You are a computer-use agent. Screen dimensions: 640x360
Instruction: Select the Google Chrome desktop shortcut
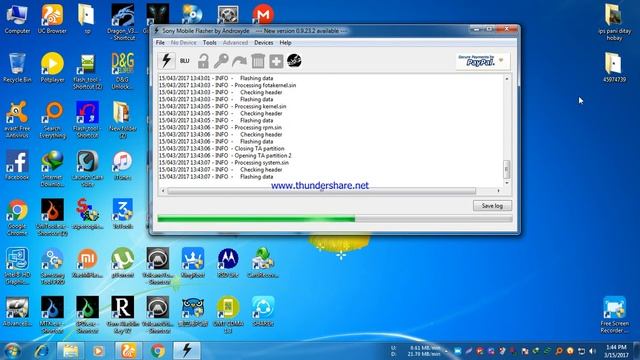[x=17, y=218]
